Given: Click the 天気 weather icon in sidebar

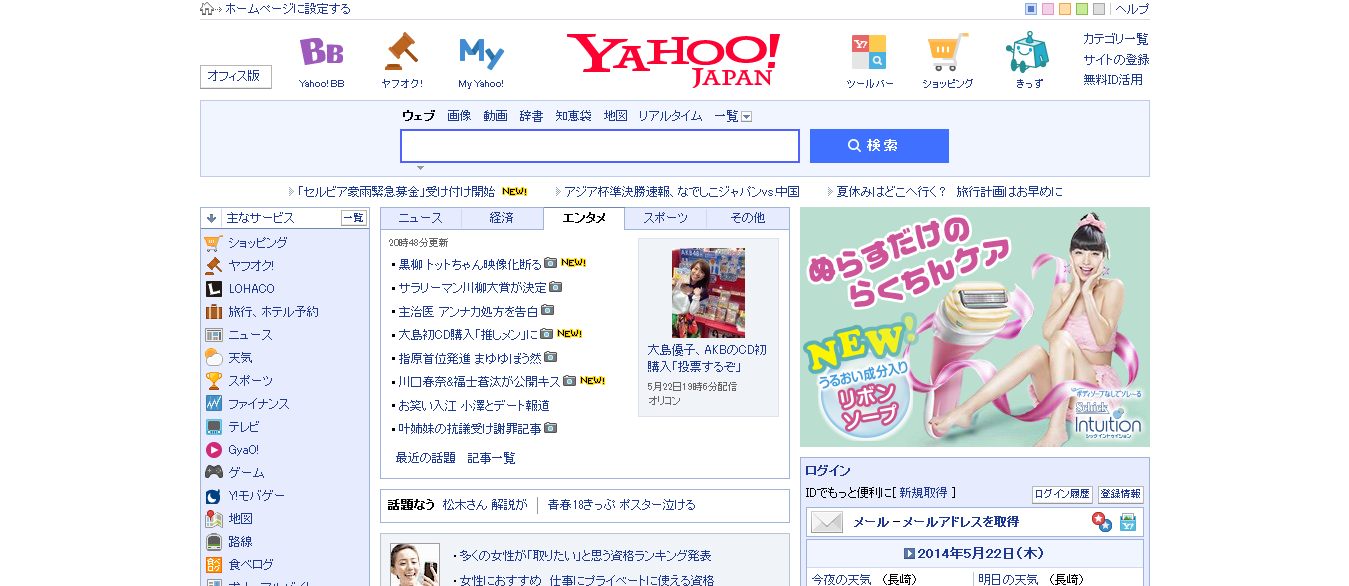Looking at the screenshot, I should point(213,358).
